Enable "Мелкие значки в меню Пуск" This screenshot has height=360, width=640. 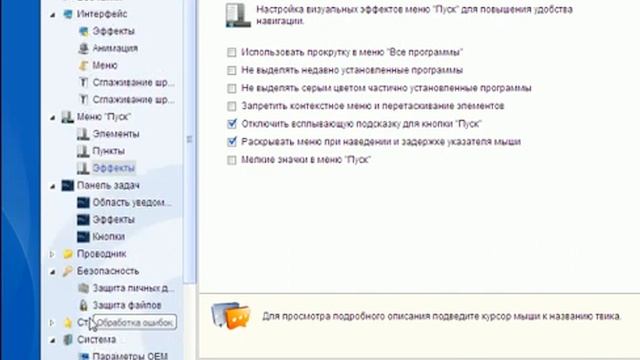click(231, 160)
